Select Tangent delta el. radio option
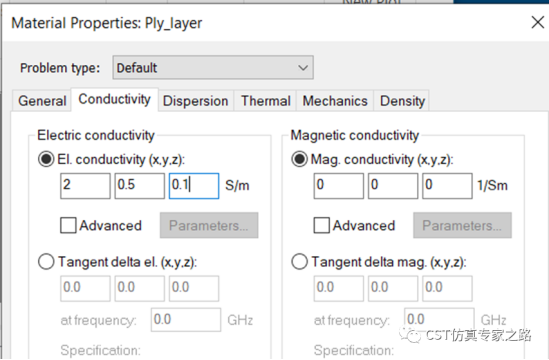549x360 pixels. pos(46,262)
